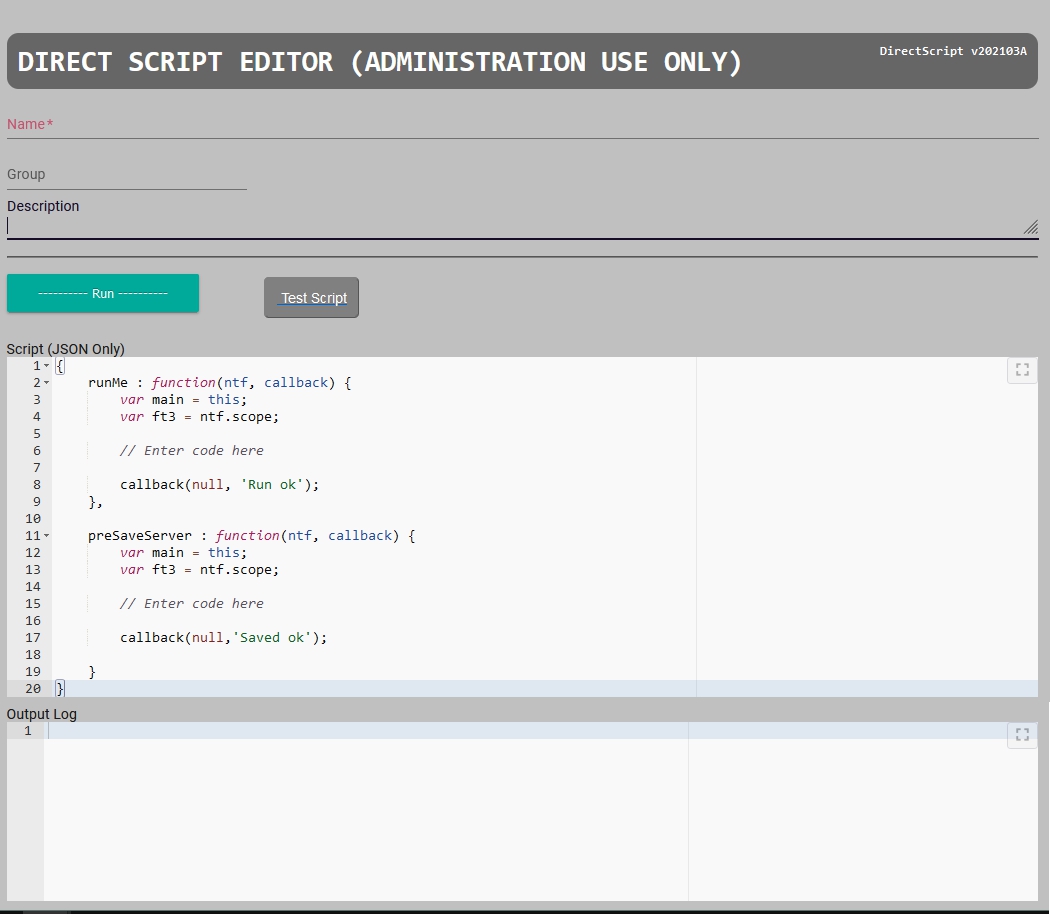Click line number 20 in the editor gutter
Image resolution: width=1050 pixels, height=914 pixels.
coord(33,688)
